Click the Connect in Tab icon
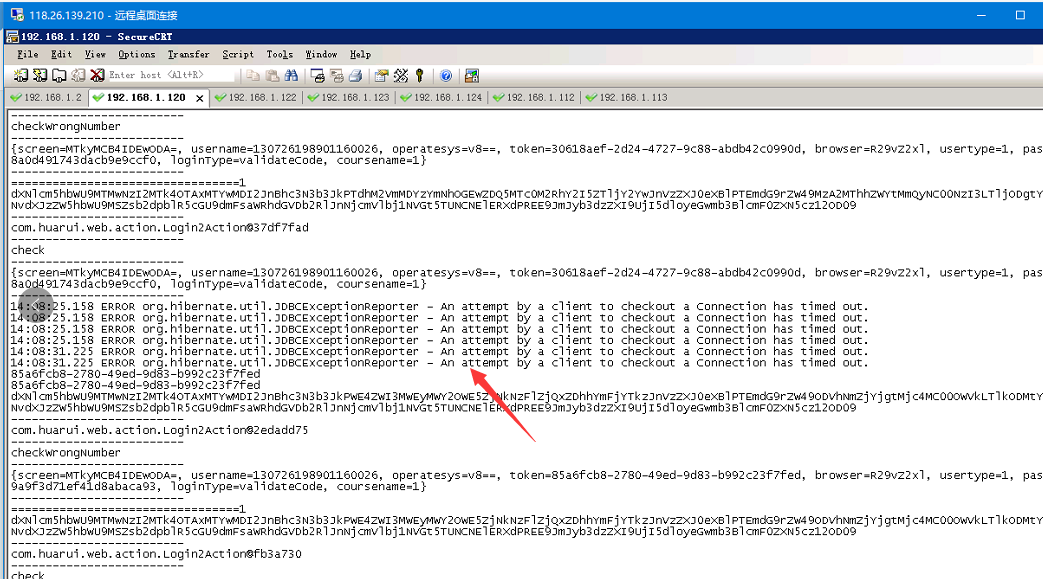Screen dimensions: 1043x579 (x=59, y=76)
